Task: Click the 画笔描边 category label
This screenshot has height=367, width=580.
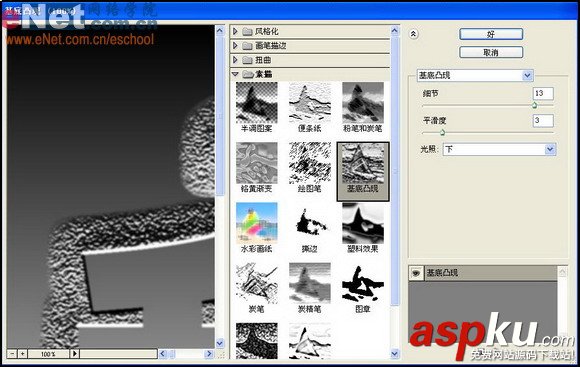Action: coord(271,46)
